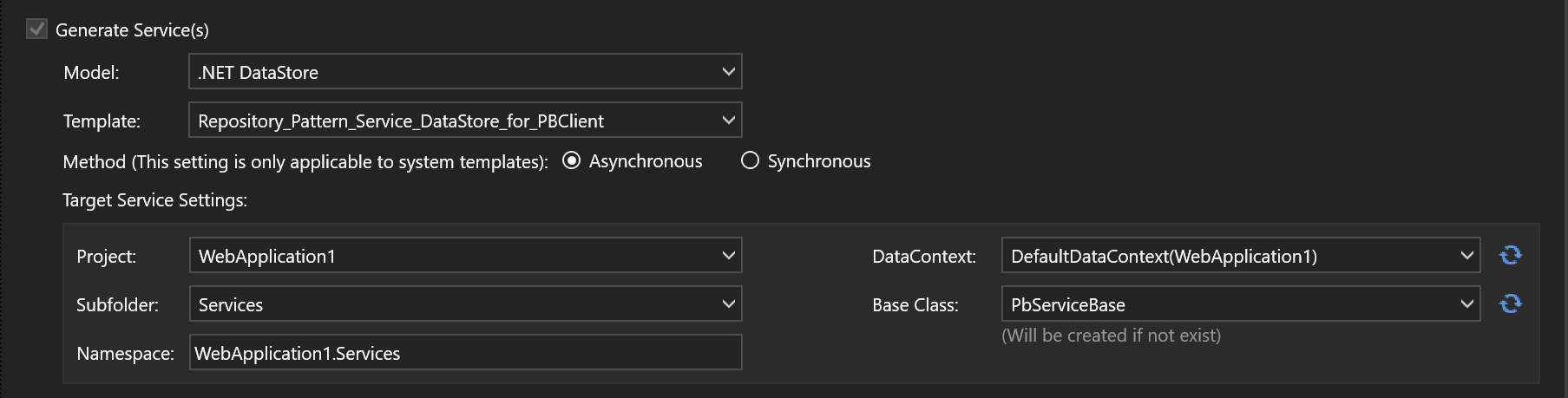Click the Base Class: field label
Image resolution: width=1568 pixels, height=398 pixels.
click(915, 305)
